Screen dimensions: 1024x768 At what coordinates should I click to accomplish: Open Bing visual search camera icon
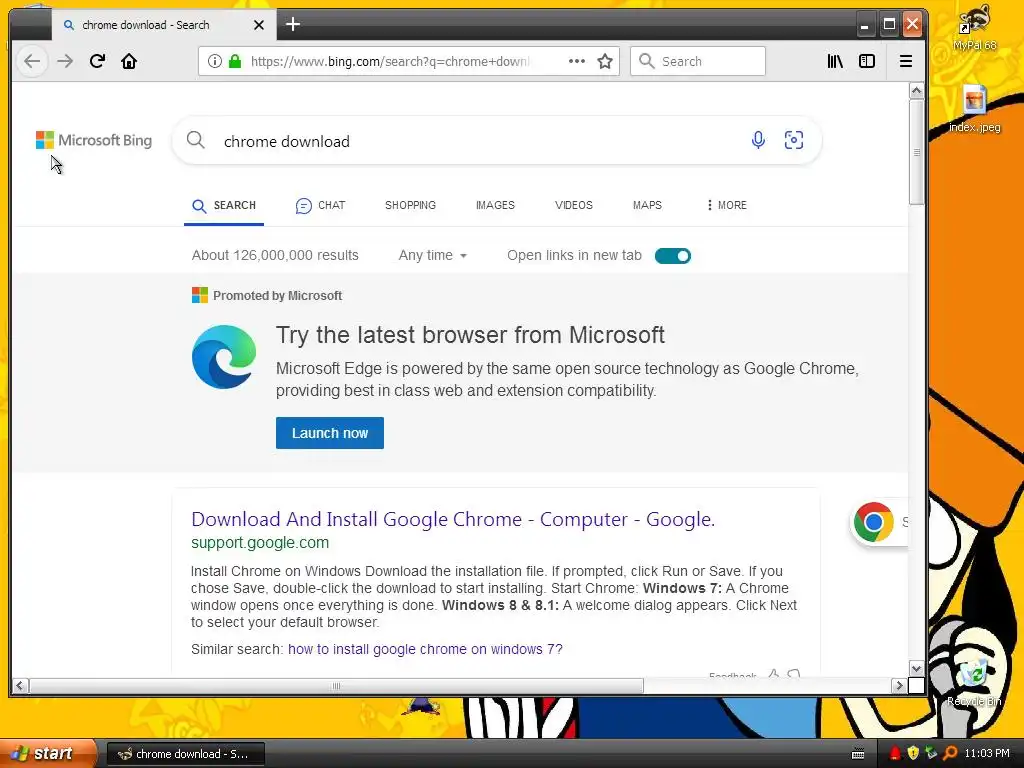pyautogui.click(x=793, y=140)
